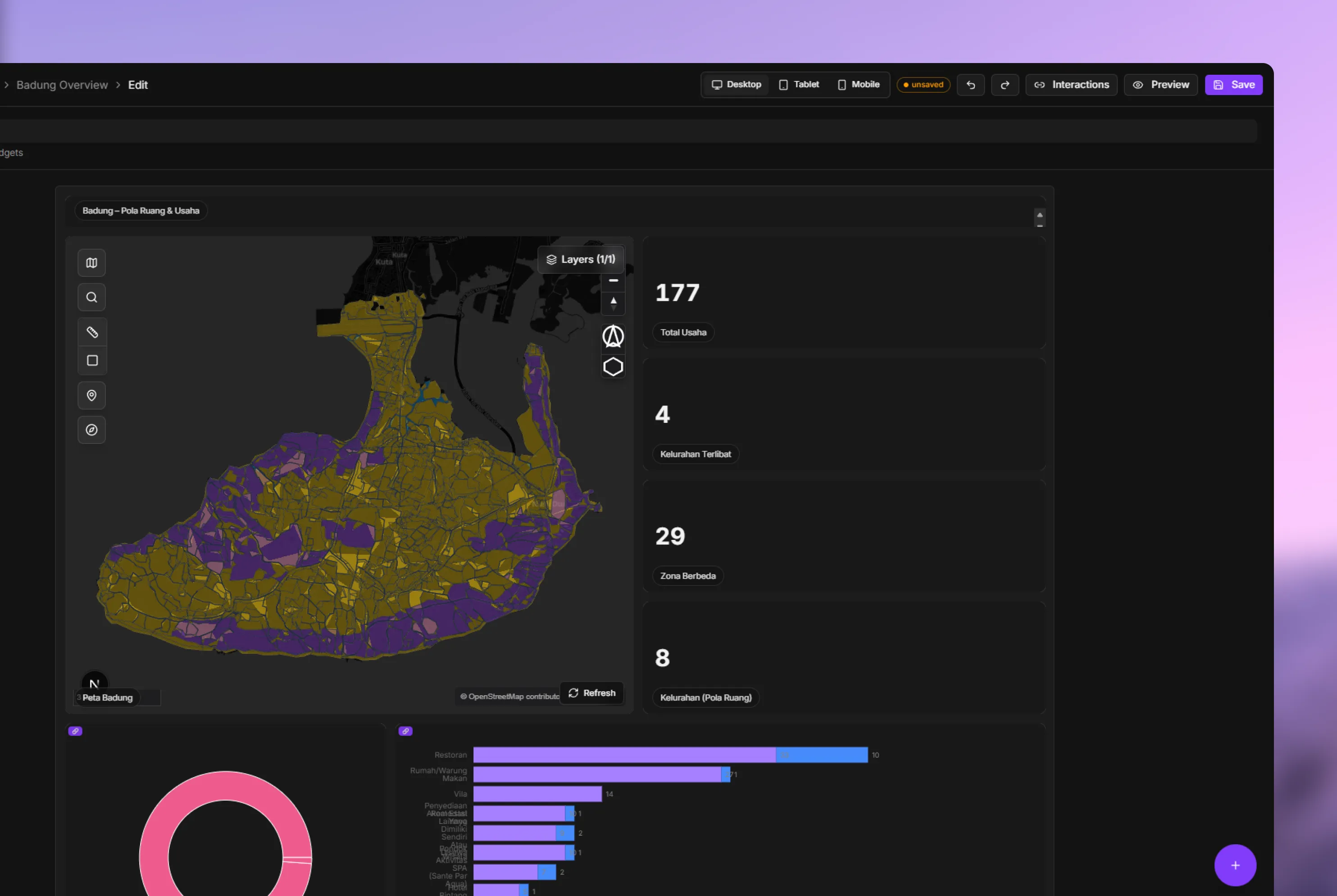
Task: Click the circular compass pitch icon
Action: click(614, 337)
